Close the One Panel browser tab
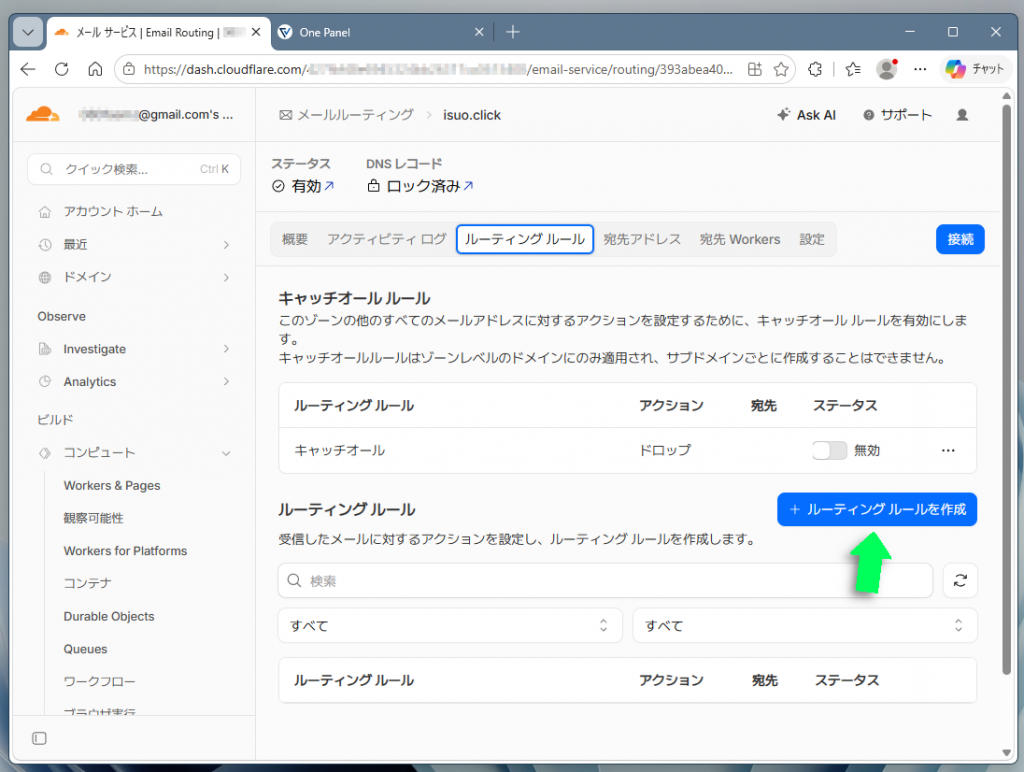This screenshot has width=1024, height=772. coord(479,32)
